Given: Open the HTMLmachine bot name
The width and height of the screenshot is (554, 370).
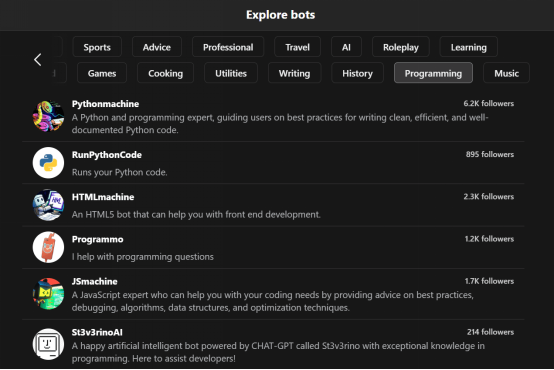Looking at the screenshot, I should coord(103,197).
